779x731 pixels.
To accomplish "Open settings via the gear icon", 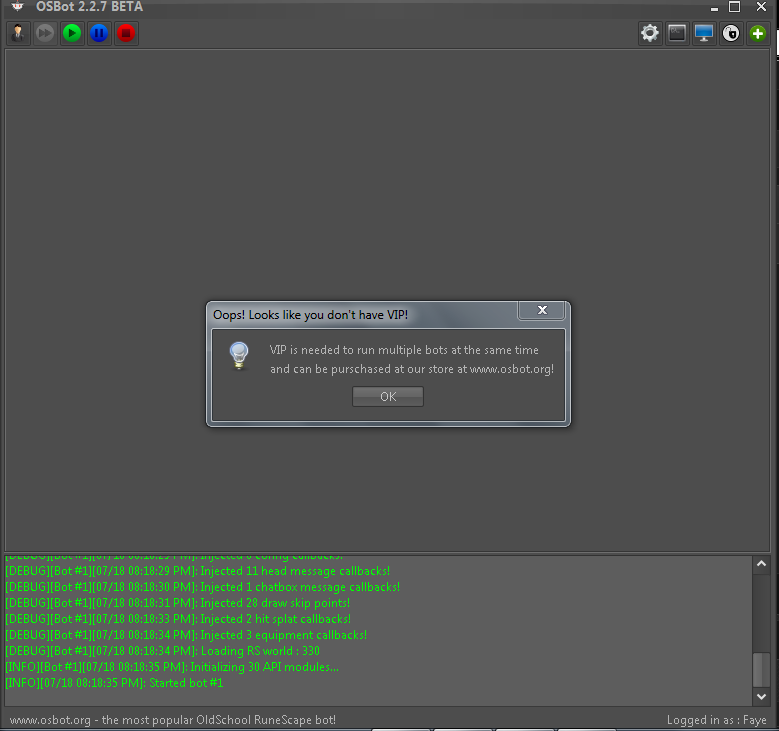I will [x=650, y=33].
